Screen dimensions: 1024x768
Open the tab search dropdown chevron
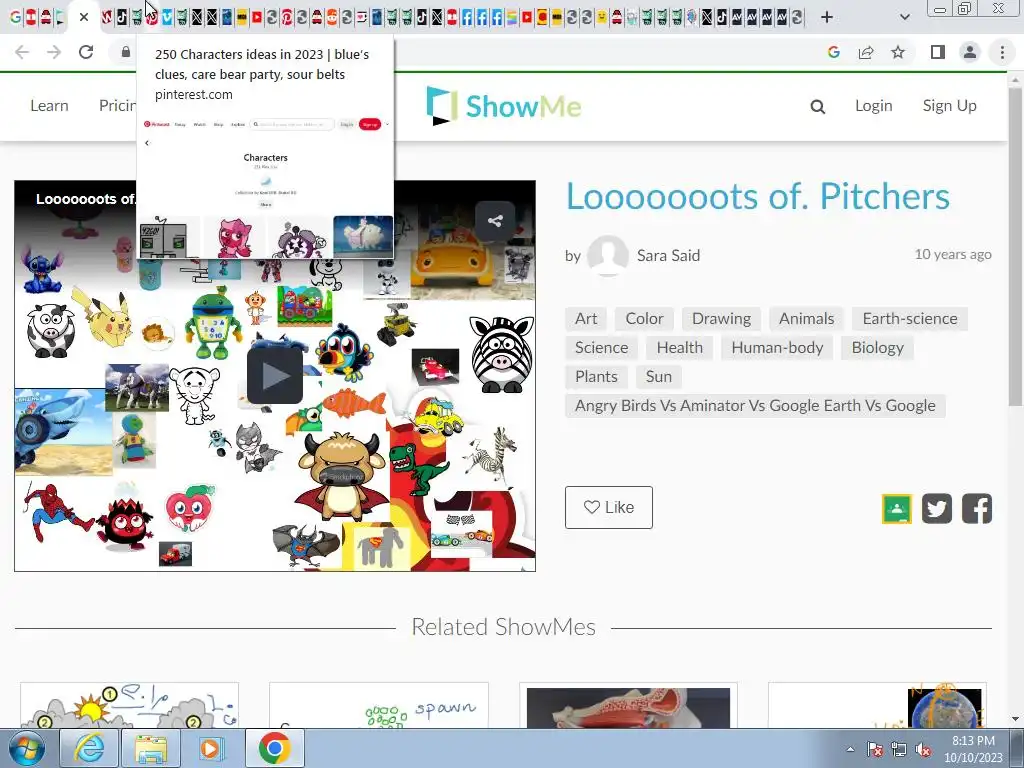pos(904,17)
